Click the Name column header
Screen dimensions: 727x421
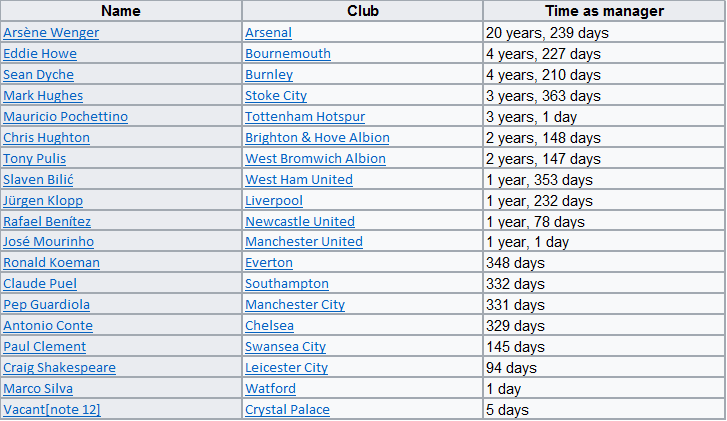[121, 11]
